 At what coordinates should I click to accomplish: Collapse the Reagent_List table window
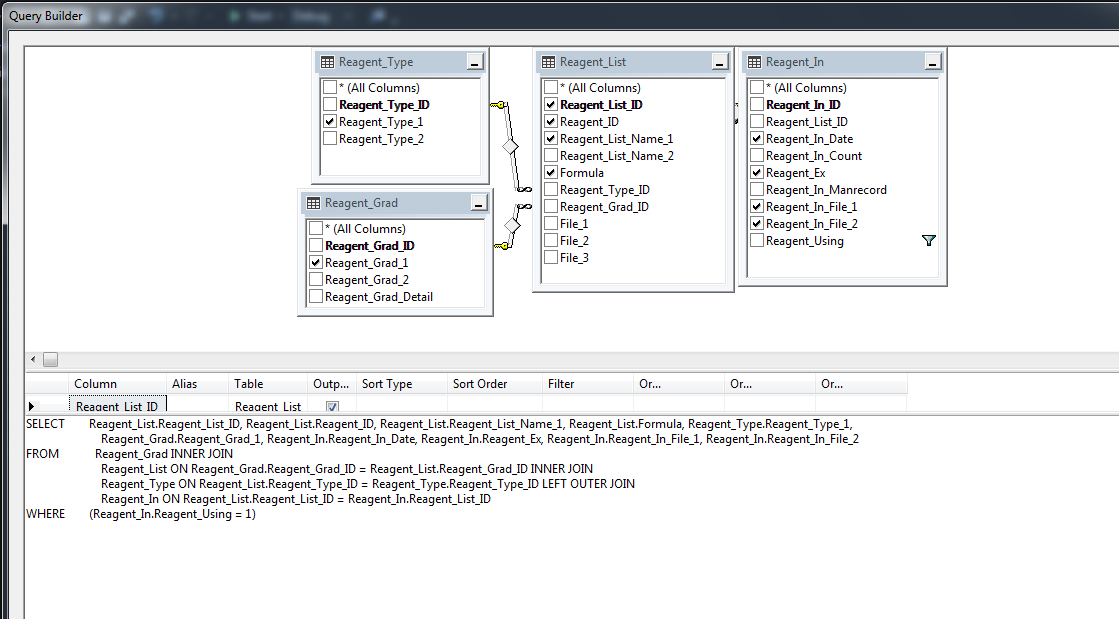719,62
